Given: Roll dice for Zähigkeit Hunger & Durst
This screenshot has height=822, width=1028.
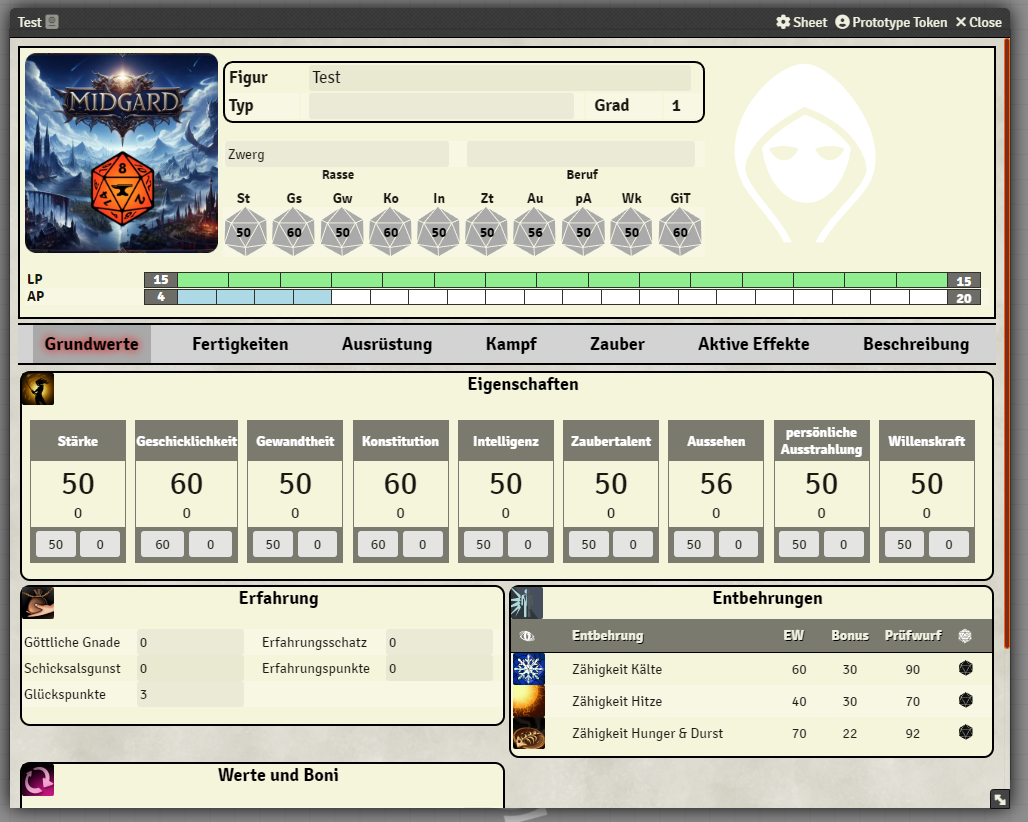Looking at the screenshot, I should 965,733.
